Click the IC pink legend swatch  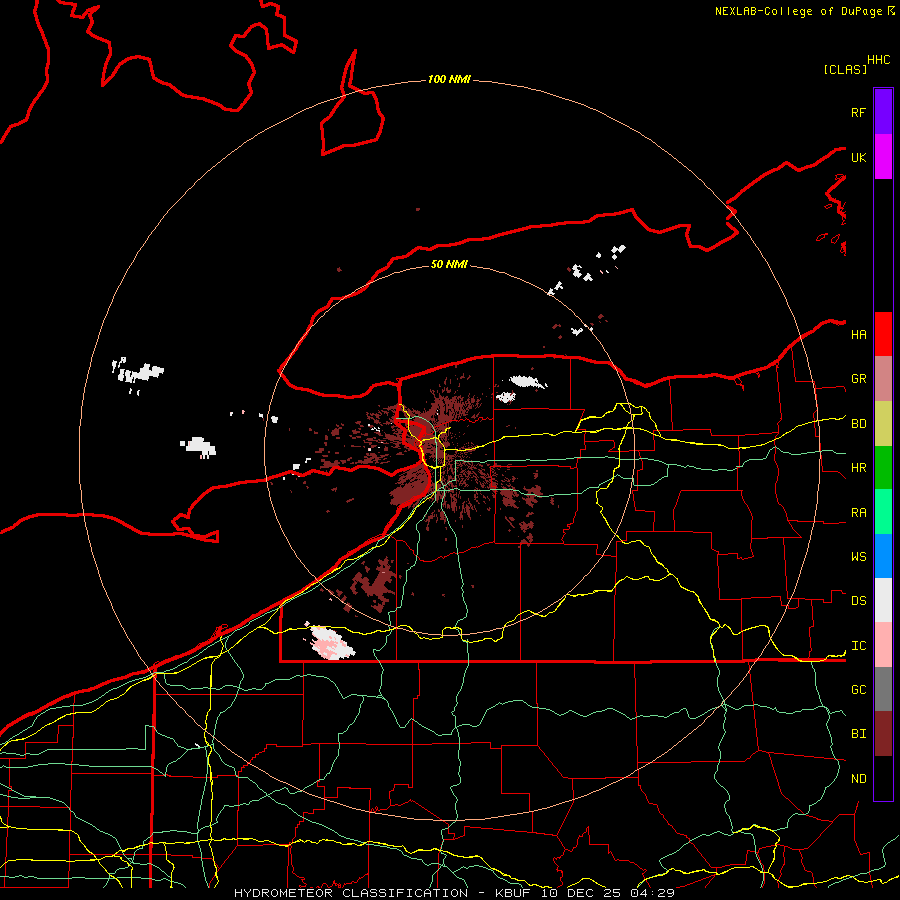pos(883,645)
